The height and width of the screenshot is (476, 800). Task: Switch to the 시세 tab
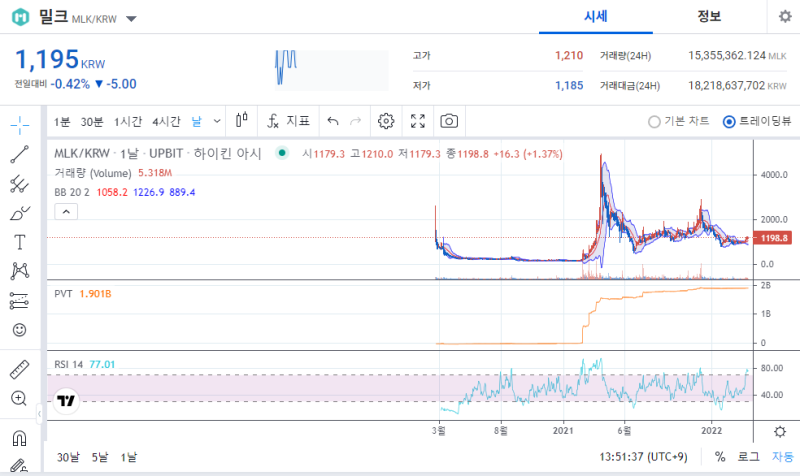(x=595, y=16)
